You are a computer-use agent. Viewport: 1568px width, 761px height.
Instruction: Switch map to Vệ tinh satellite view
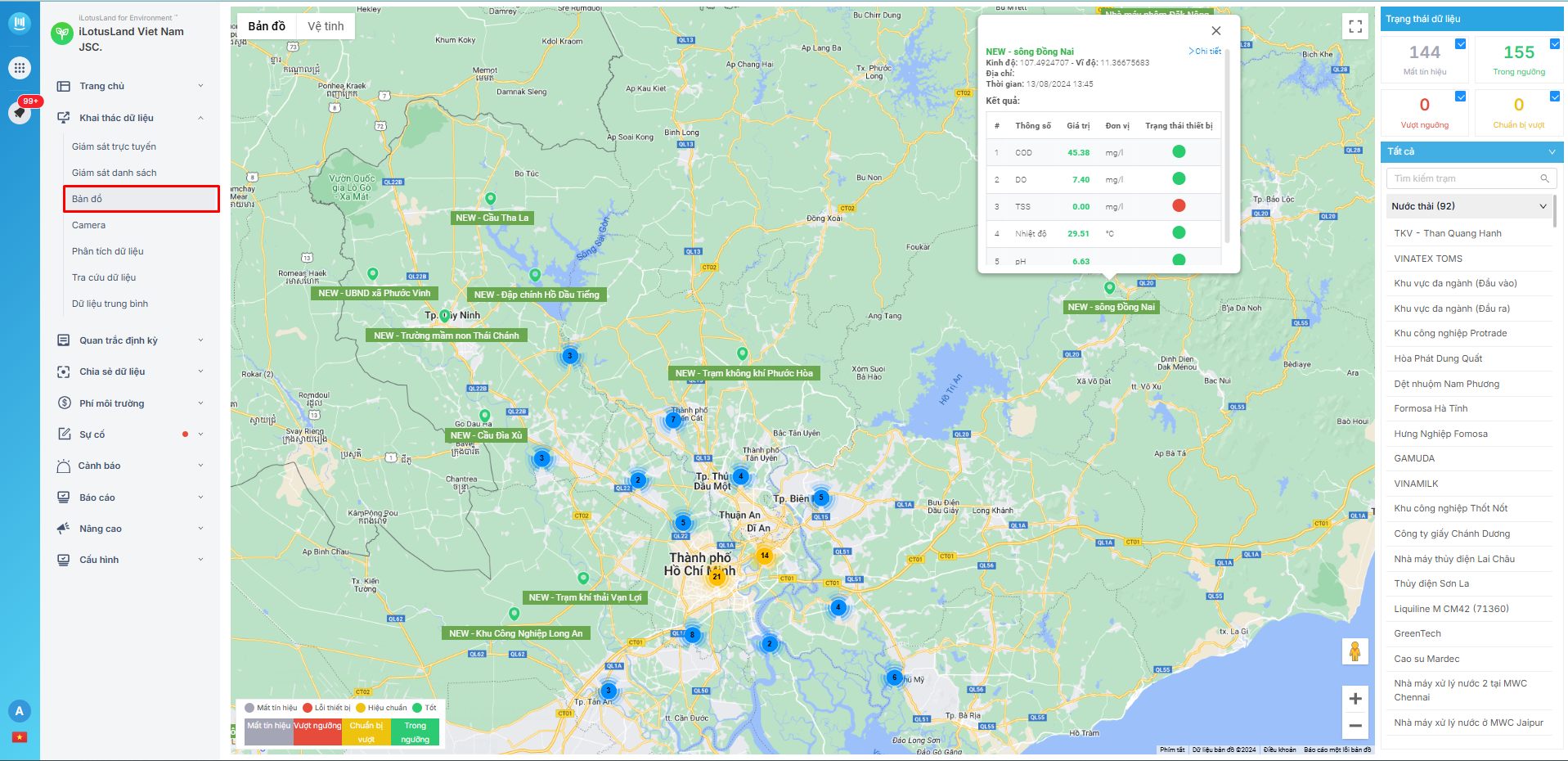point(326,26)
